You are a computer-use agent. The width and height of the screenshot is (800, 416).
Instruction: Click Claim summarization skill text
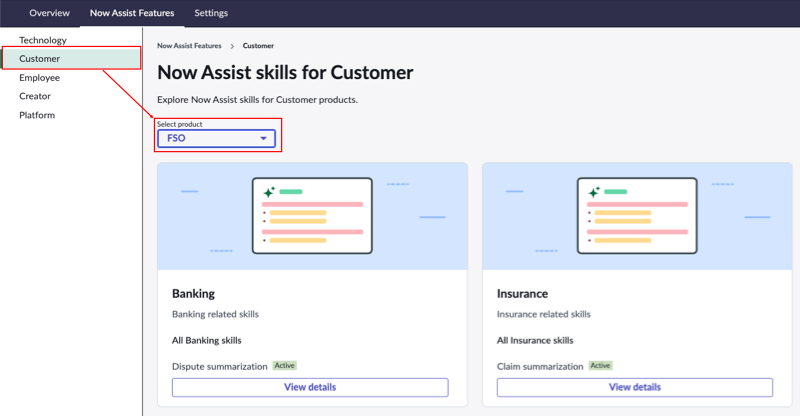click(x=540, y=366)
